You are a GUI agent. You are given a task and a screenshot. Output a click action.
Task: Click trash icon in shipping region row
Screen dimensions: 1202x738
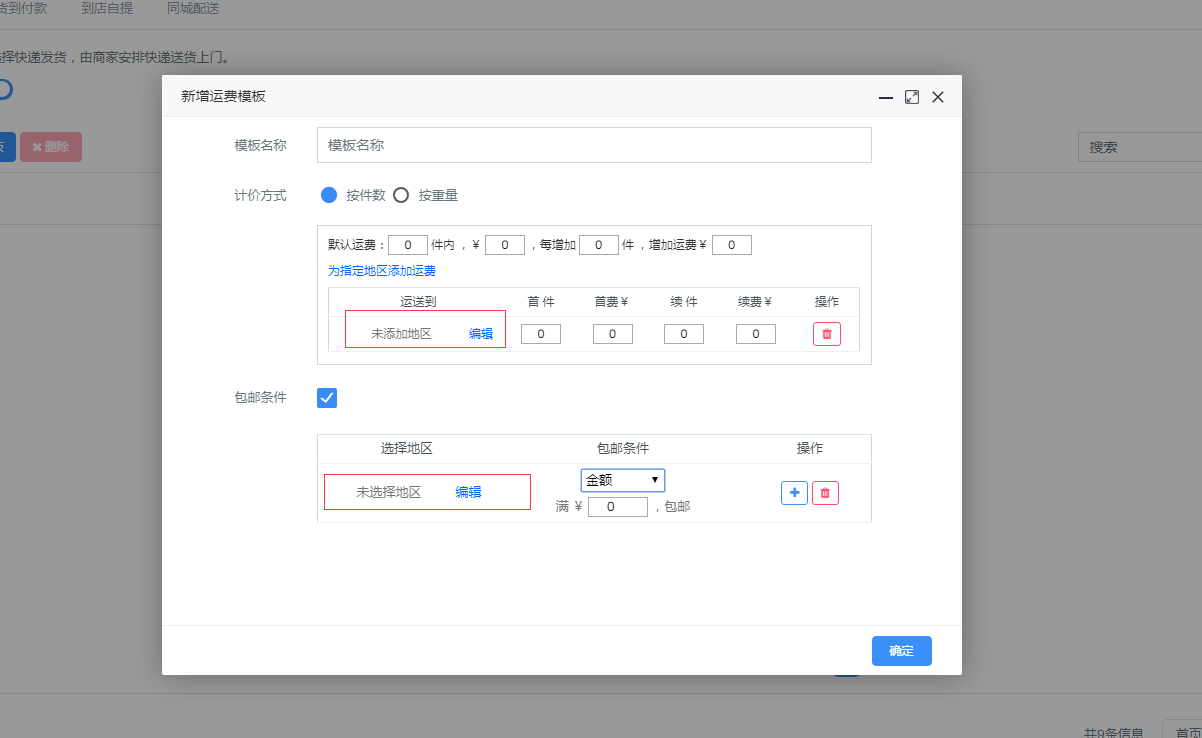click(x=826, y=334)
